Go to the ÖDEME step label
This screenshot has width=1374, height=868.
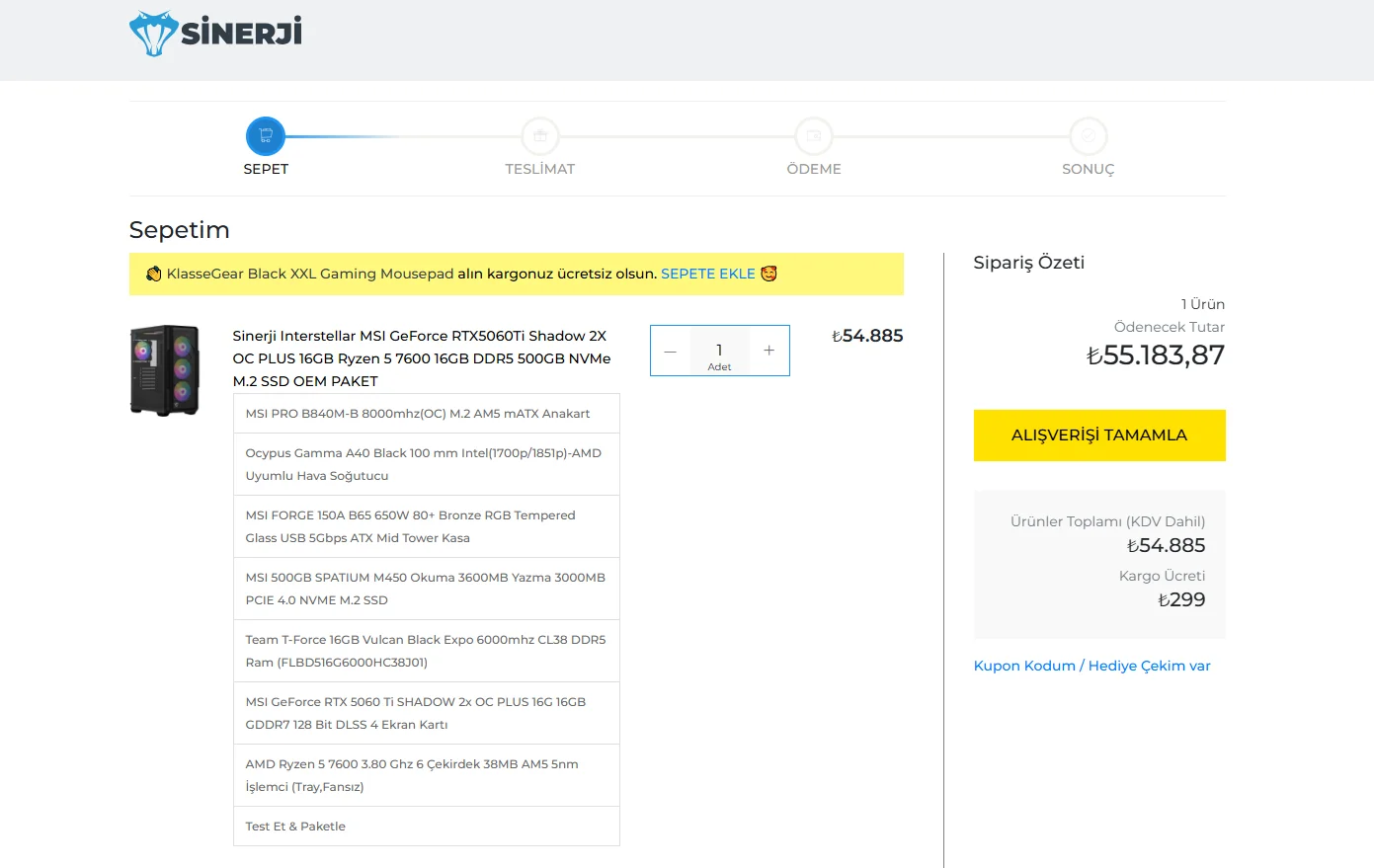point(814,169)
